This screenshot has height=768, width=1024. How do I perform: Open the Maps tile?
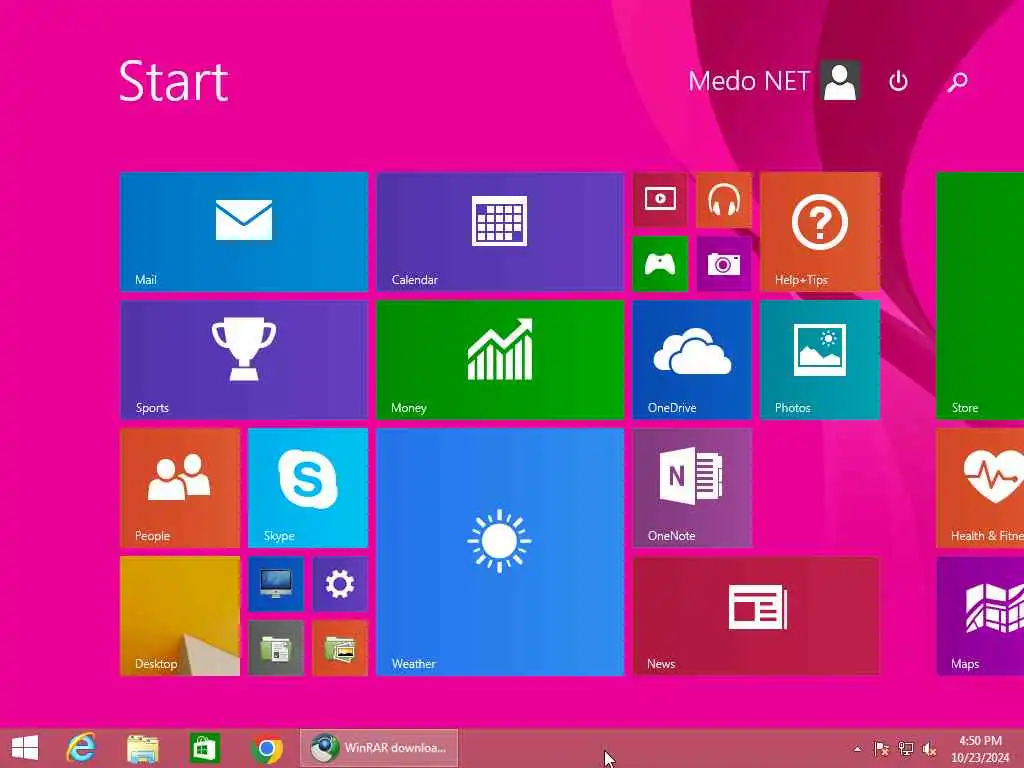[980, 616]
